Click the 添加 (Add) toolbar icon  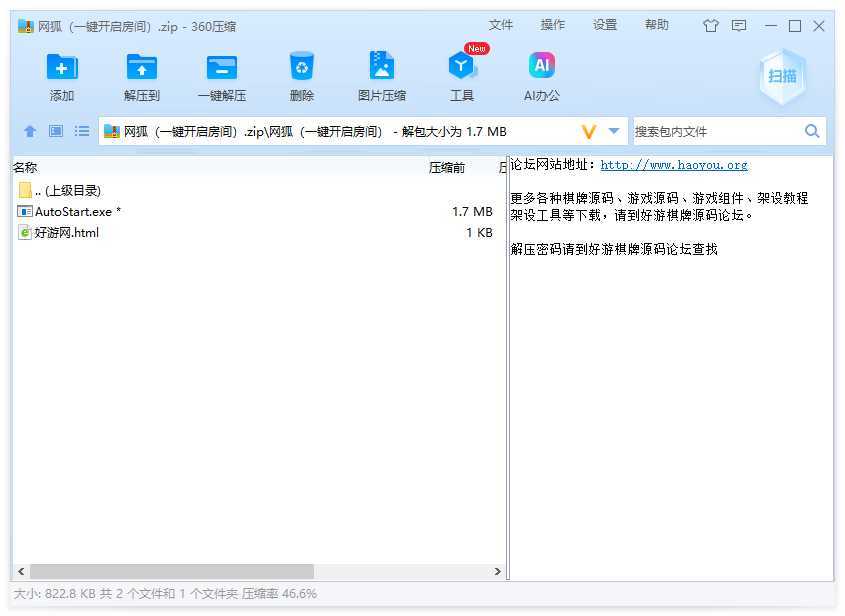click(62, 67)
